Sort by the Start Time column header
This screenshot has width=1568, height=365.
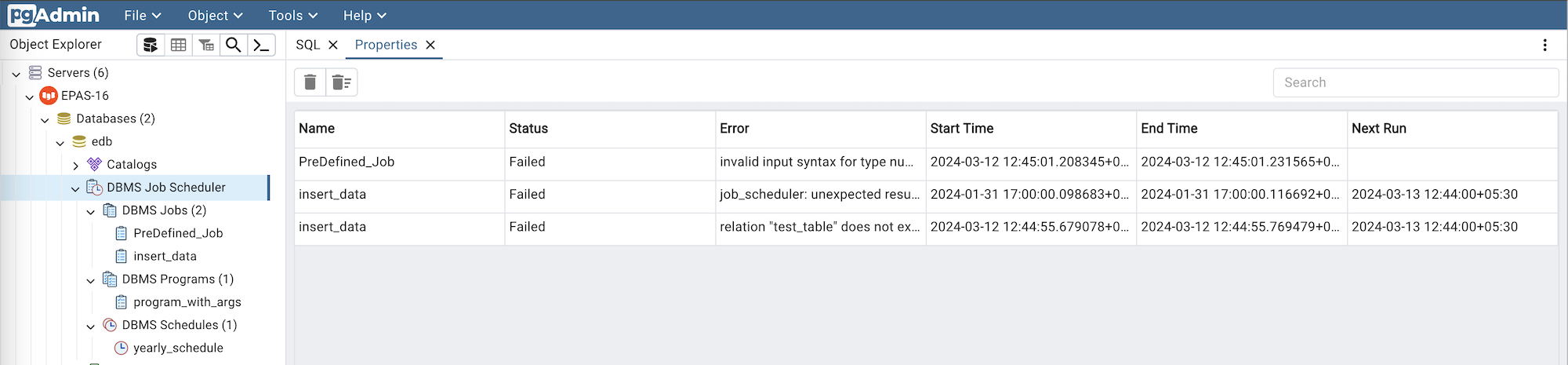[961, 129]
